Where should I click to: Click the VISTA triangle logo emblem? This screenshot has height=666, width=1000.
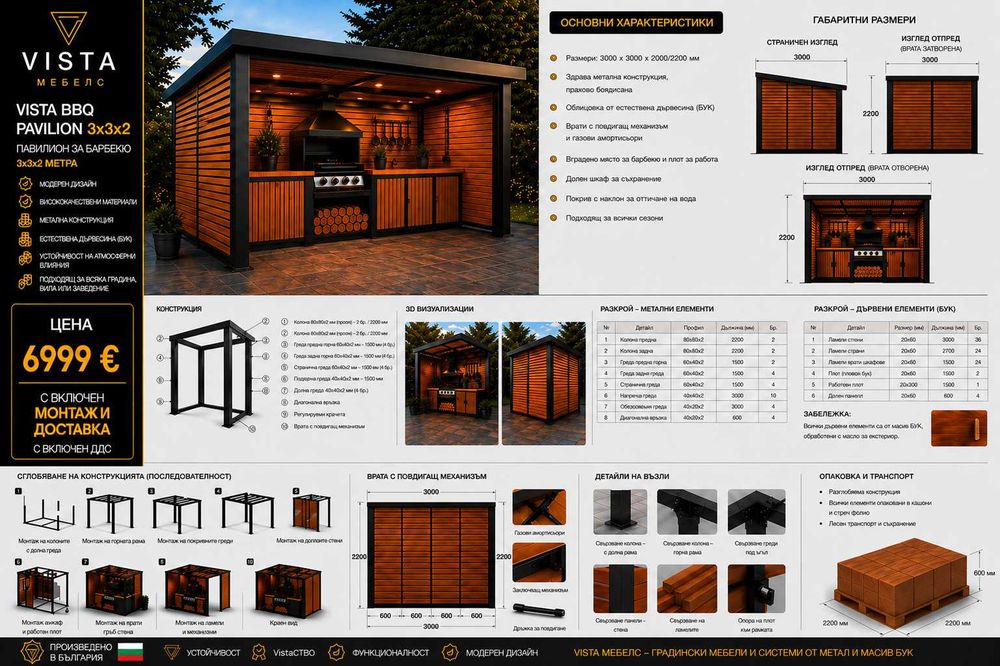coord(69,27)
